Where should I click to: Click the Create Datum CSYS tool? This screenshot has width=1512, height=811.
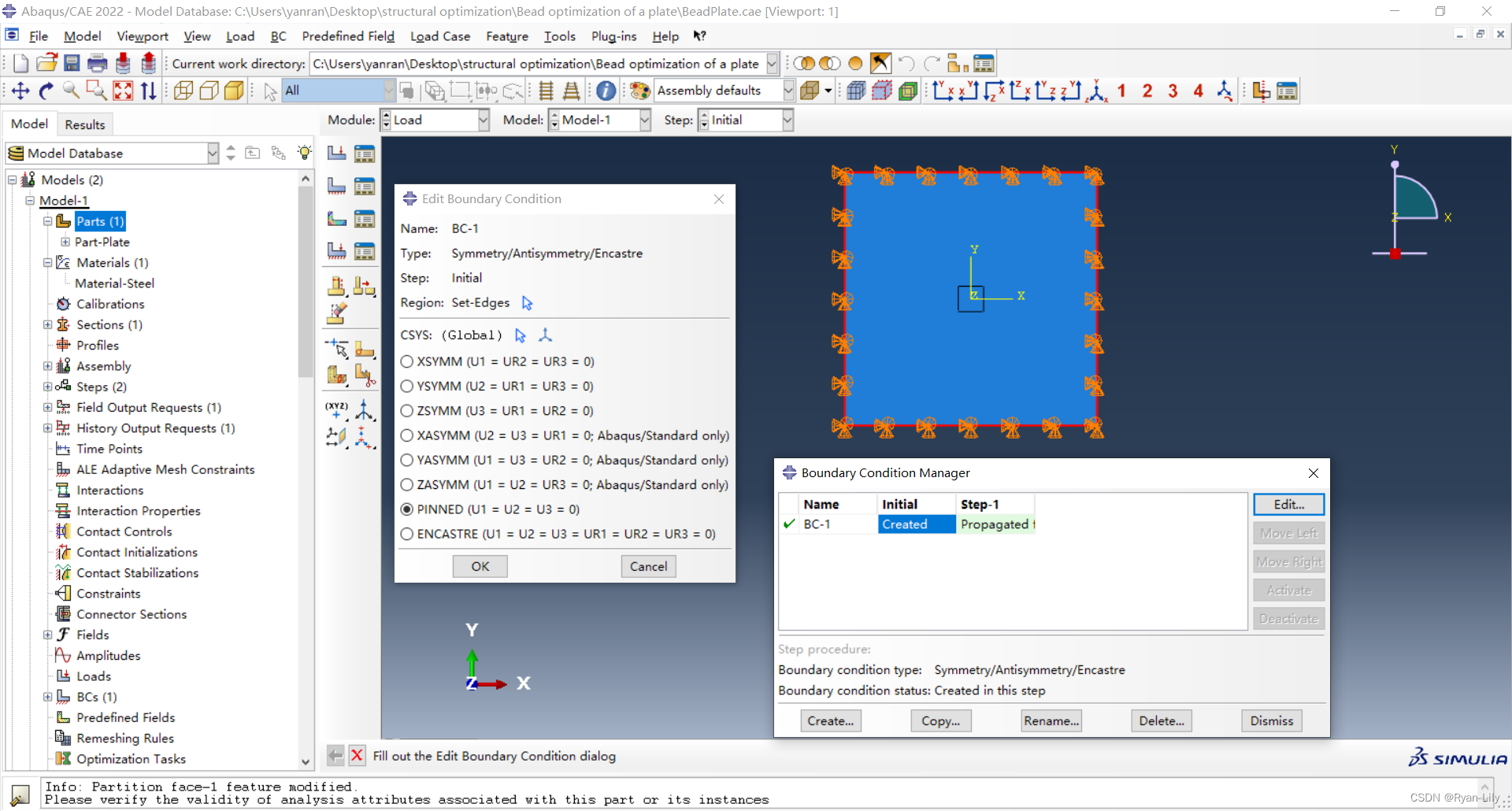tap(364, 409)
